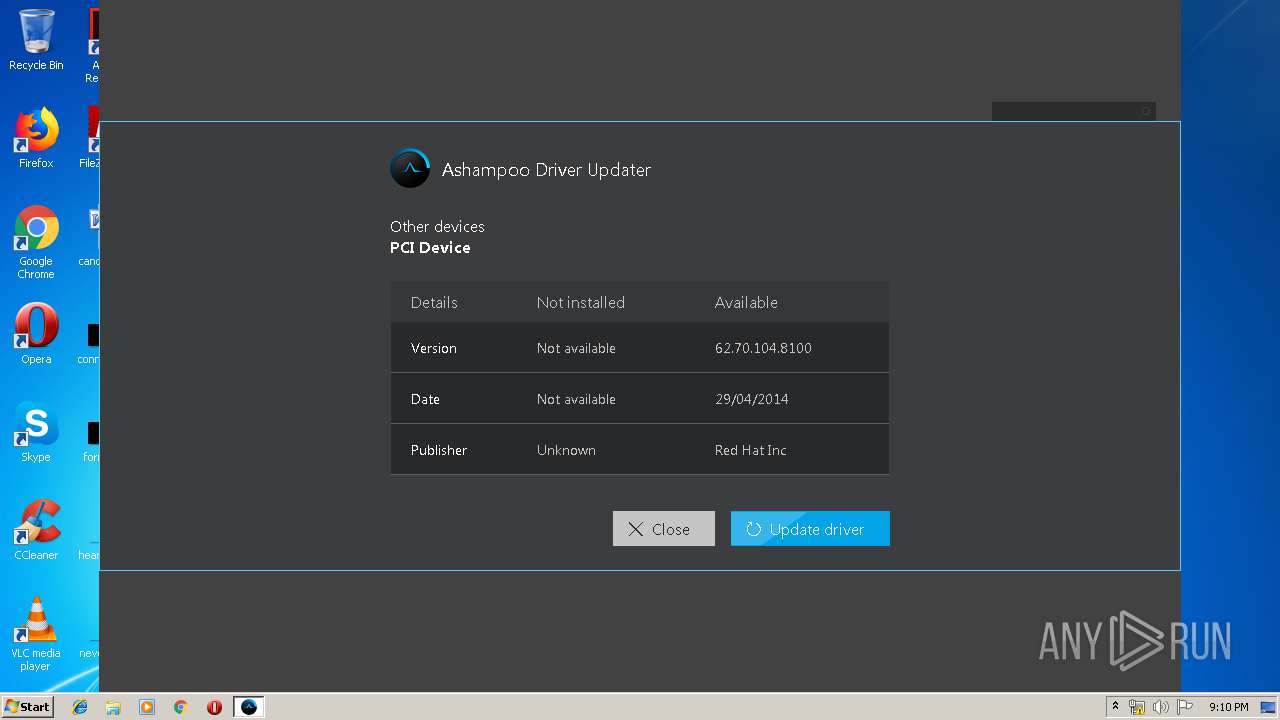This screenshot has width=1280, height=720.
Task: Close the driver details dialog
Action: pos(663,529)
